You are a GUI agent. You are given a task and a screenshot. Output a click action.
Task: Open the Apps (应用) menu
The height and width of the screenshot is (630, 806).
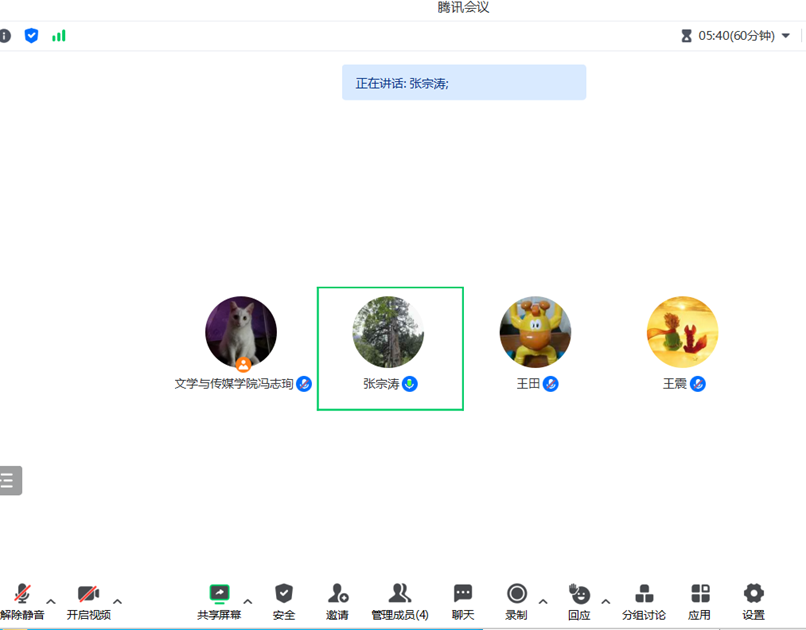click(x=700, y=601)
